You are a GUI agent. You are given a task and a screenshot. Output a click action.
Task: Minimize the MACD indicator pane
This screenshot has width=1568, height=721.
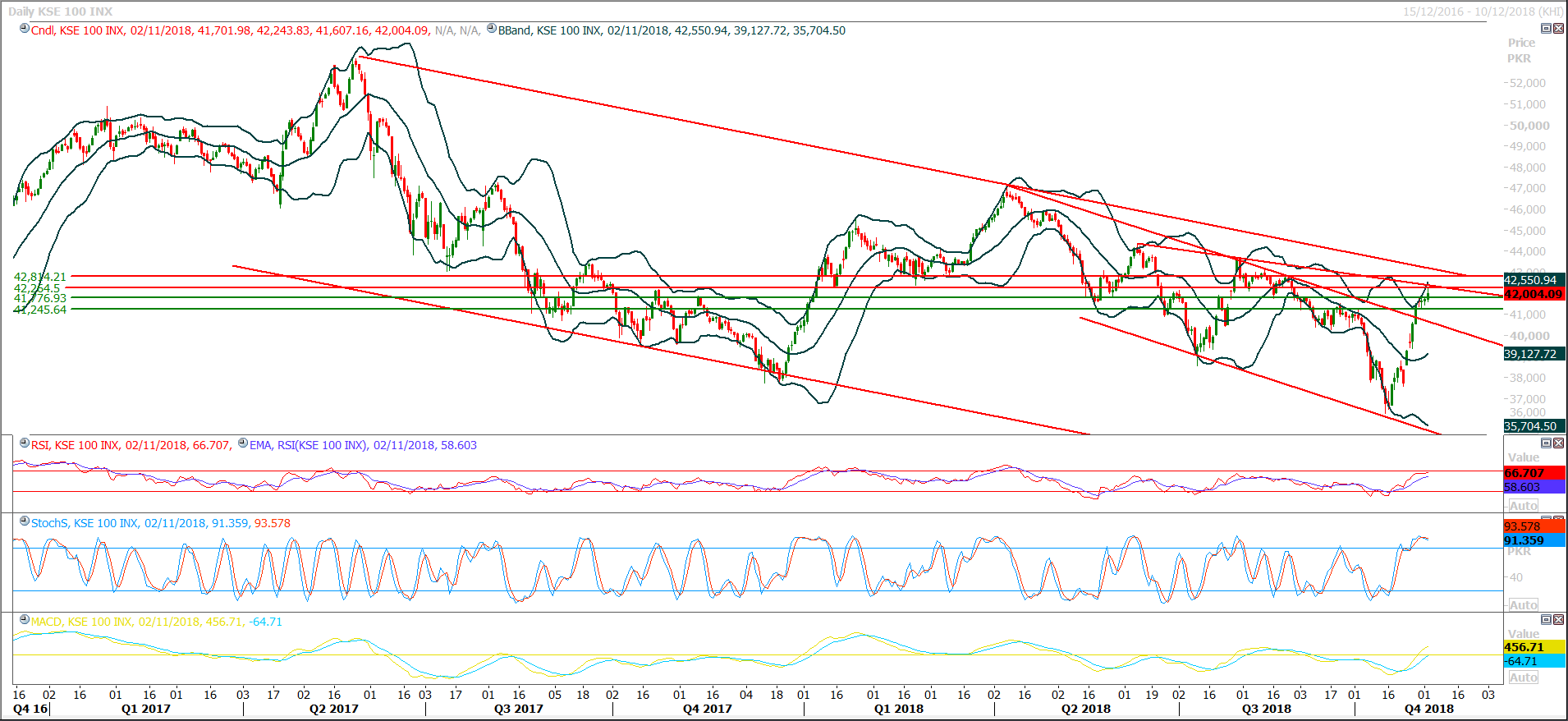[x=1546, y=620]
